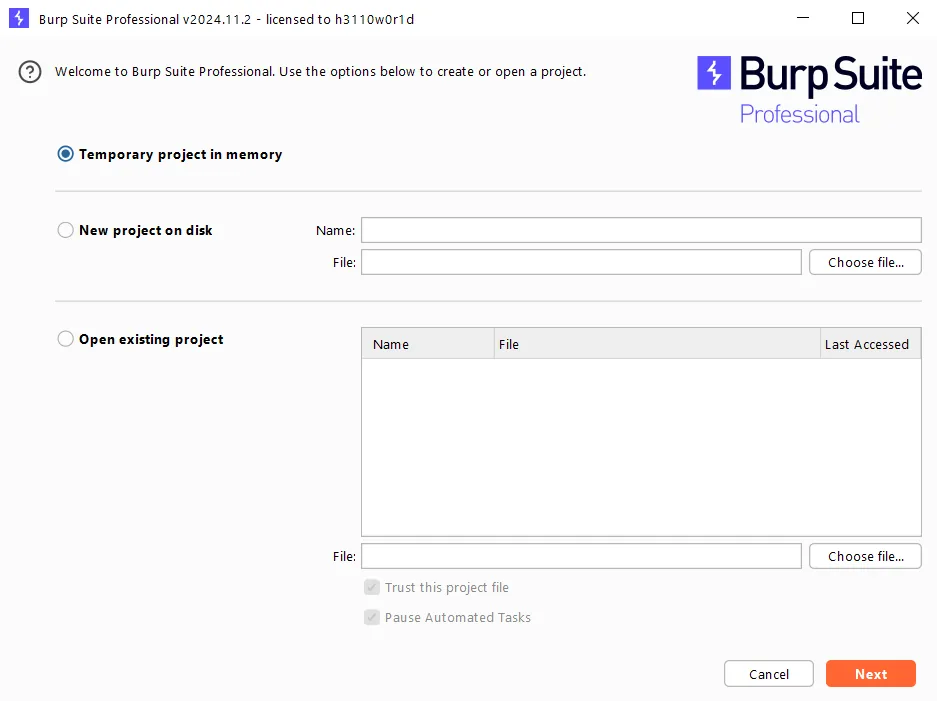Sort projects by File column header
Viewport: 937px width, 701px height.
(x=657, y=344)
